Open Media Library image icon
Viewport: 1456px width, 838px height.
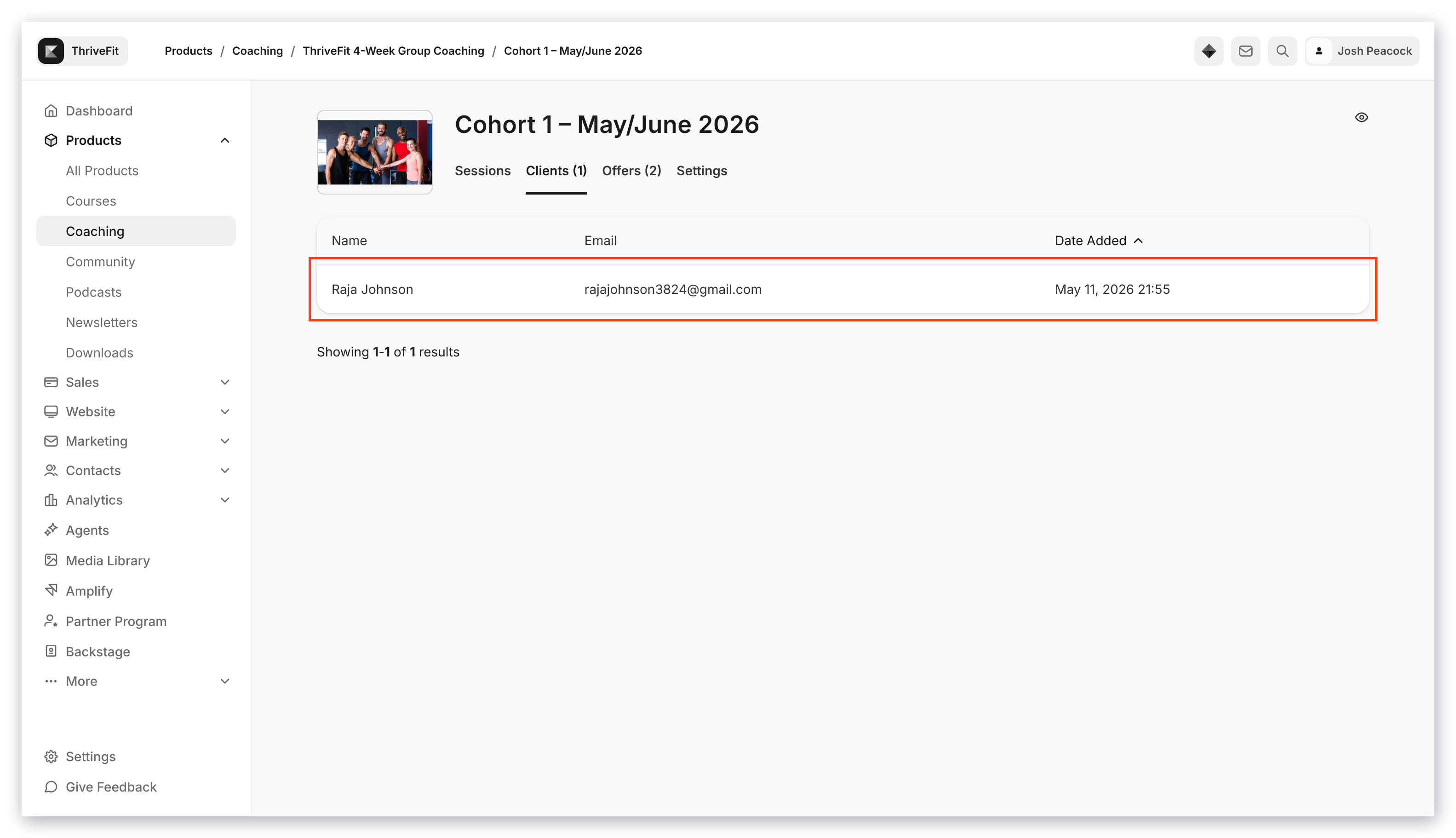(51, 560)
